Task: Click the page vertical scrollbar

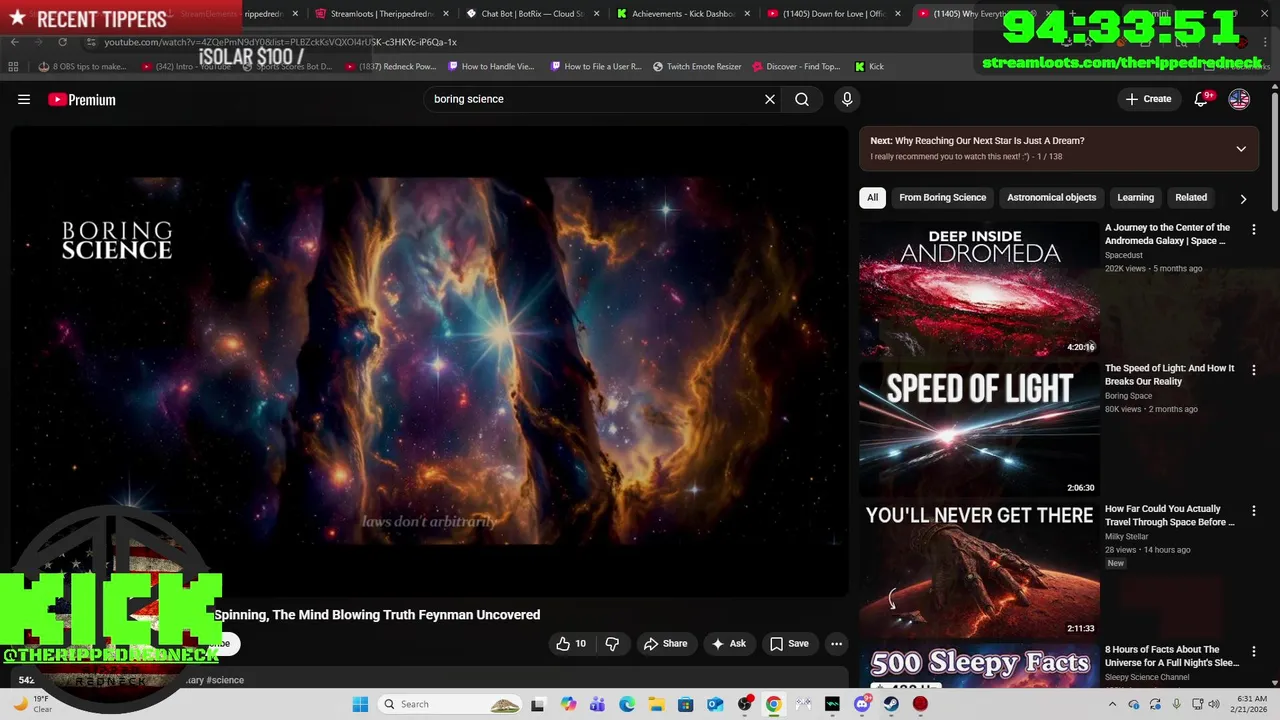Action: click(x=1274, y=150)
